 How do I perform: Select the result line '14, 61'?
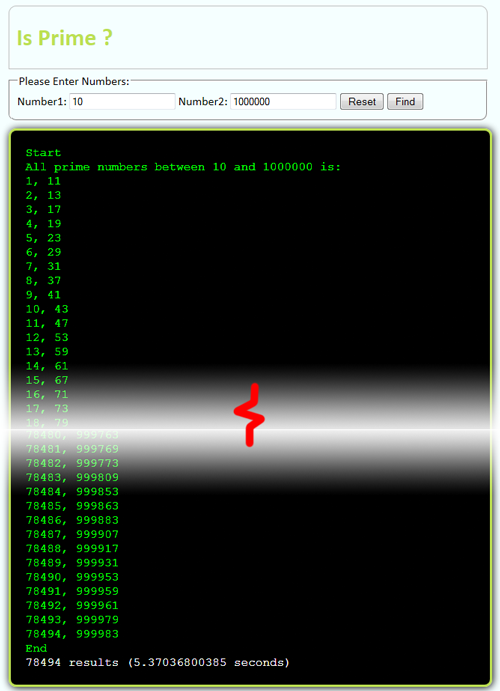pyautogui.click(x=47, y=366)
